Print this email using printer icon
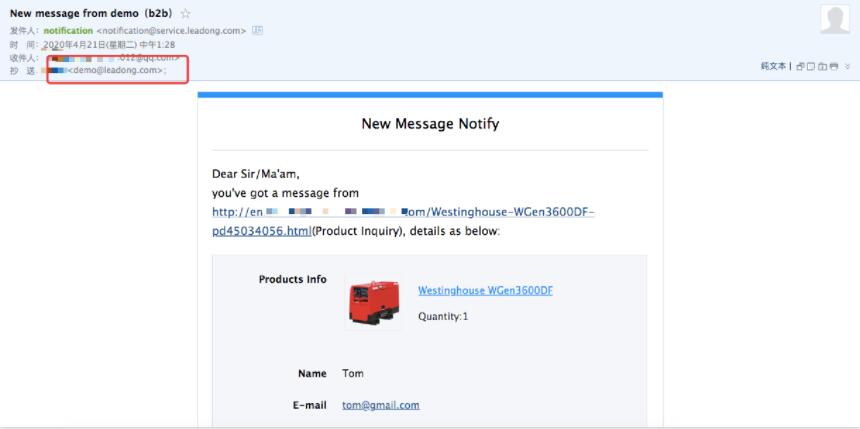The height and width of the screenshot is (429, 860). [834, 66]
